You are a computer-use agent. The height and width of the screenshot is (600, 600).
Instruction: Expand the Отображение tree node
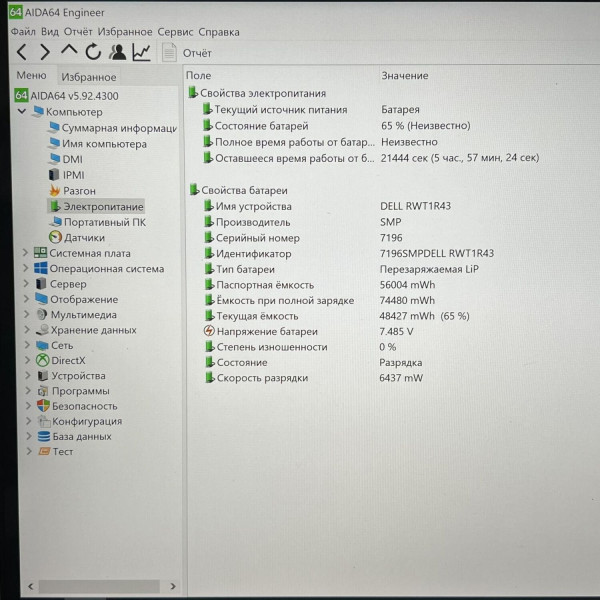tap(26, 299)
